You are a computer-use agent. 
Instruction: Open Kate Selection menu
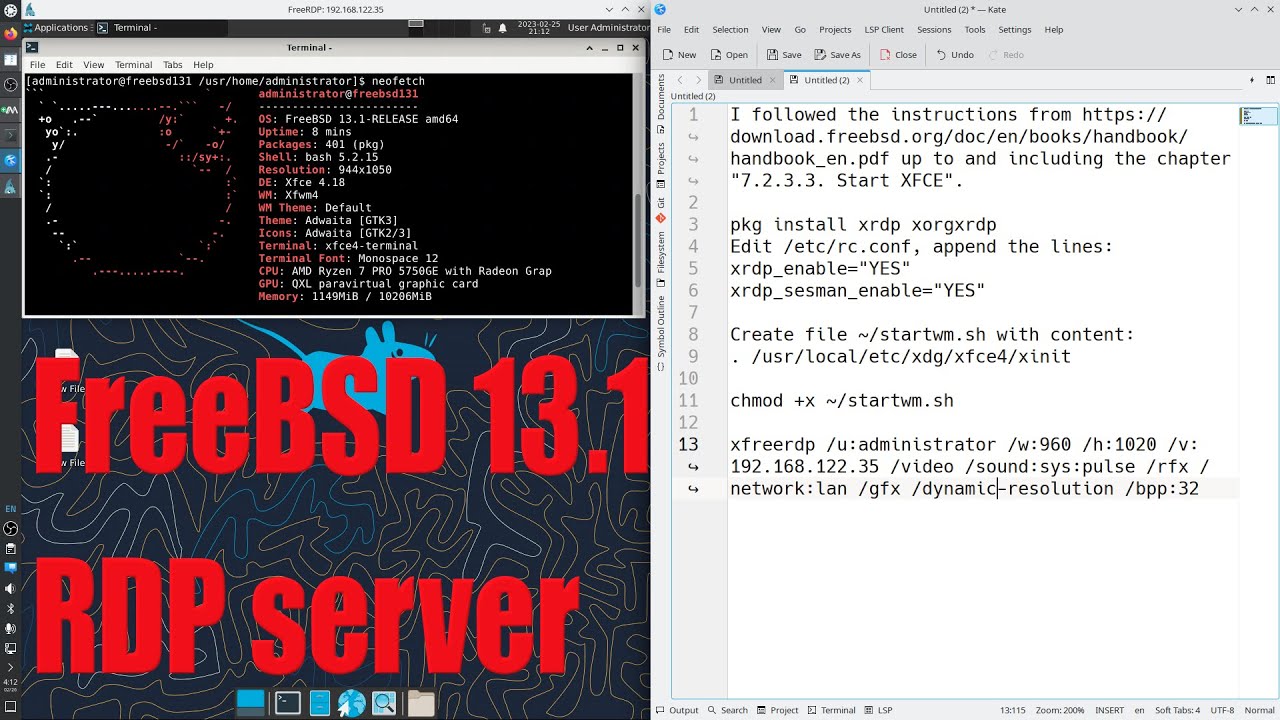730,30
